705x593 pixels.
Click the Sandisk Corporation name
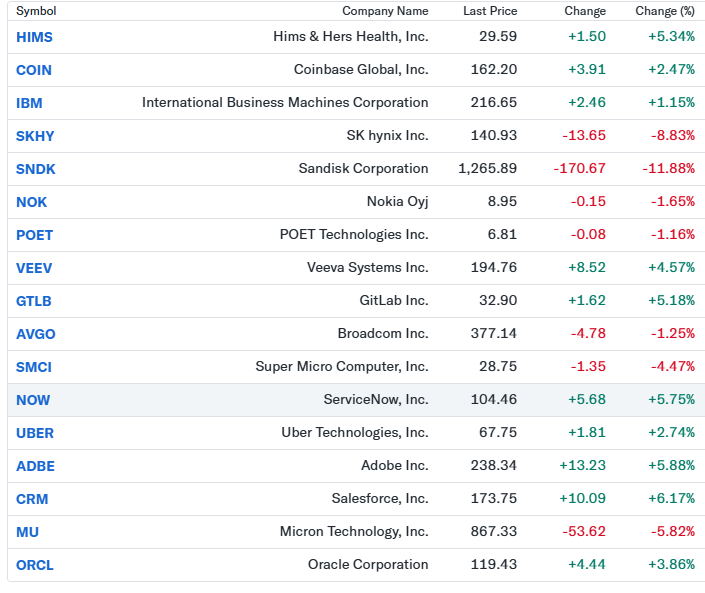click(363, 168)
